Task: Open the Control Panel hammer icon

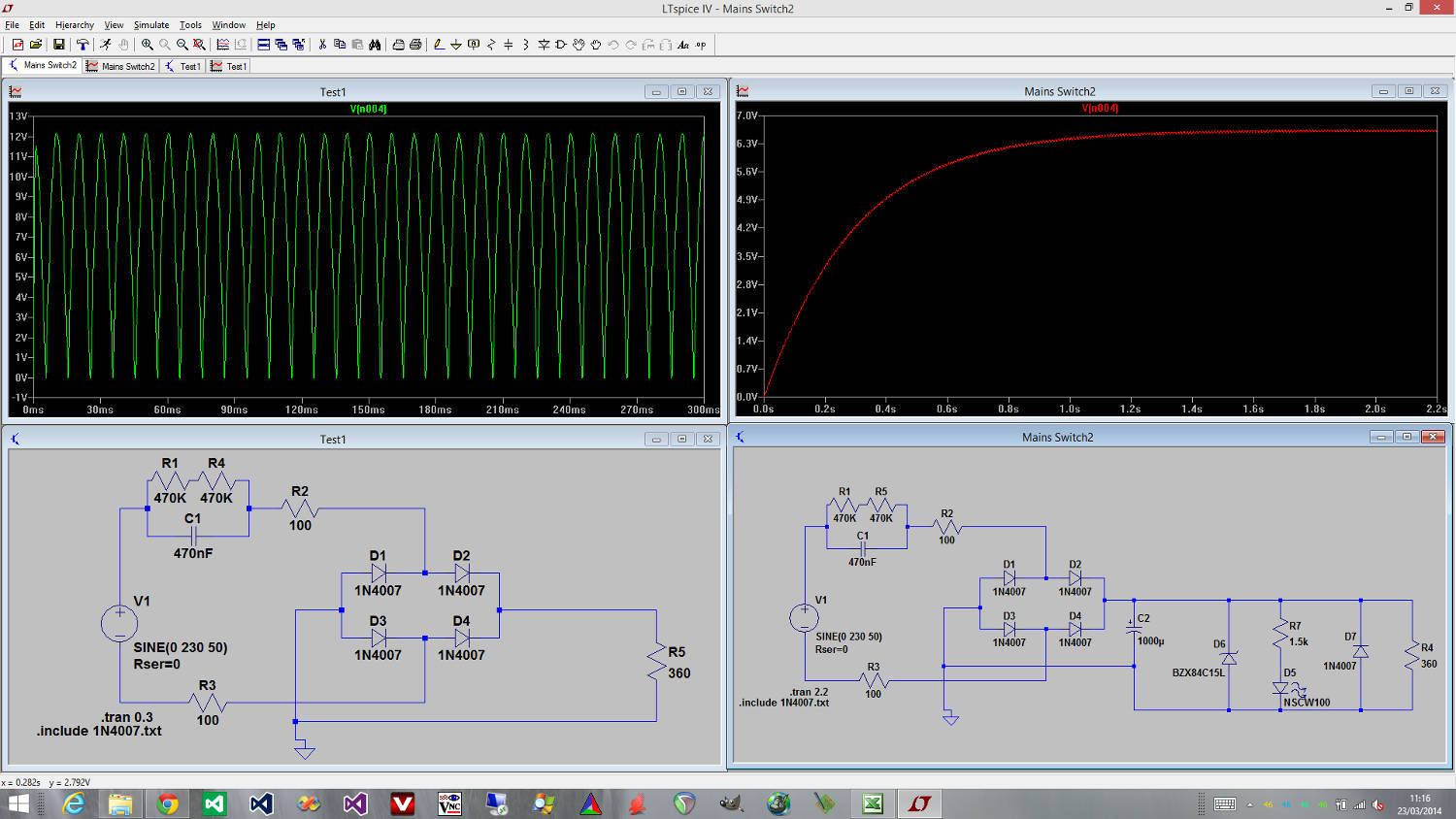Action: (x=83, y=45)
